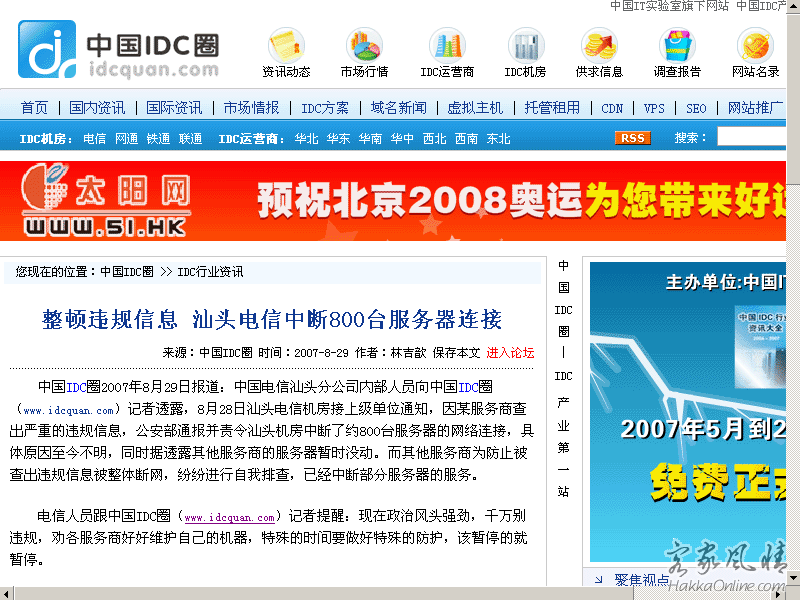Viewport: 800px width, 600px height.
Task: Select 华北 region under IDC运营商
Action: click(306, 139)
